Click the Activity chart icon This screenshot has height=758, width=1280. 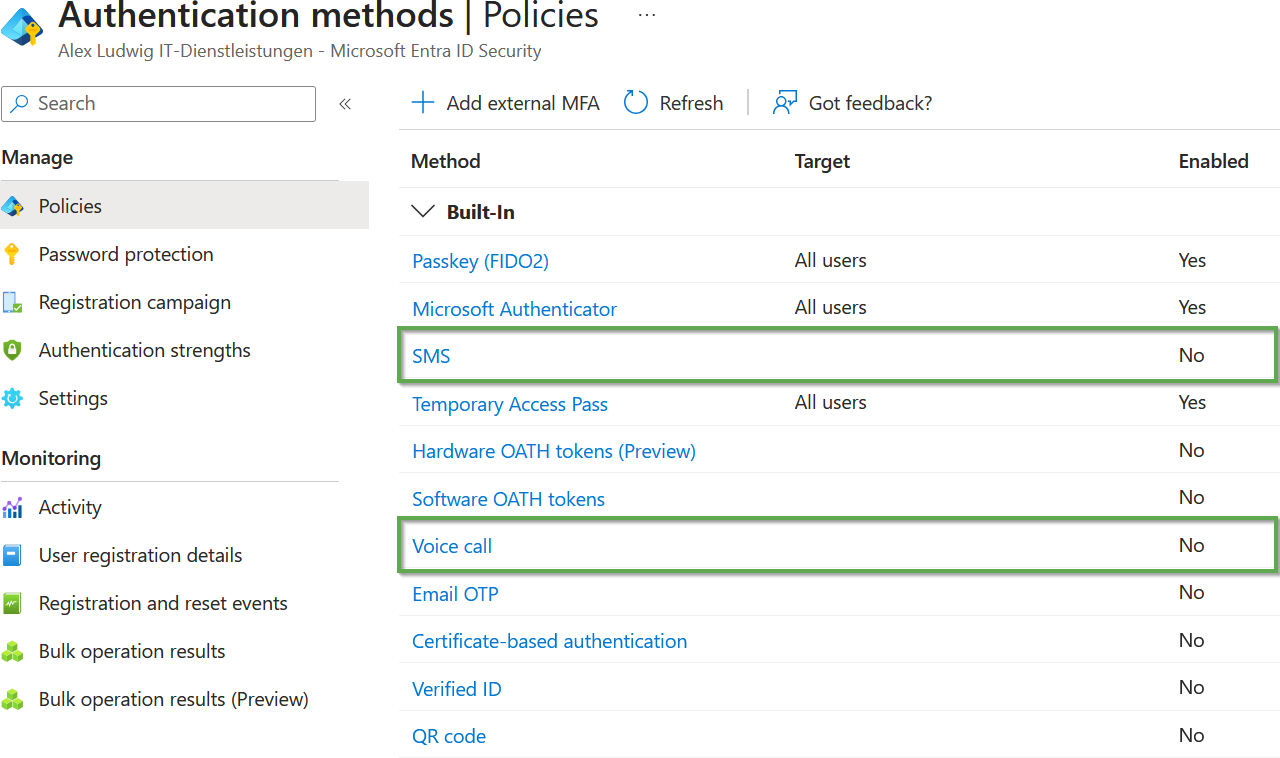12,508
